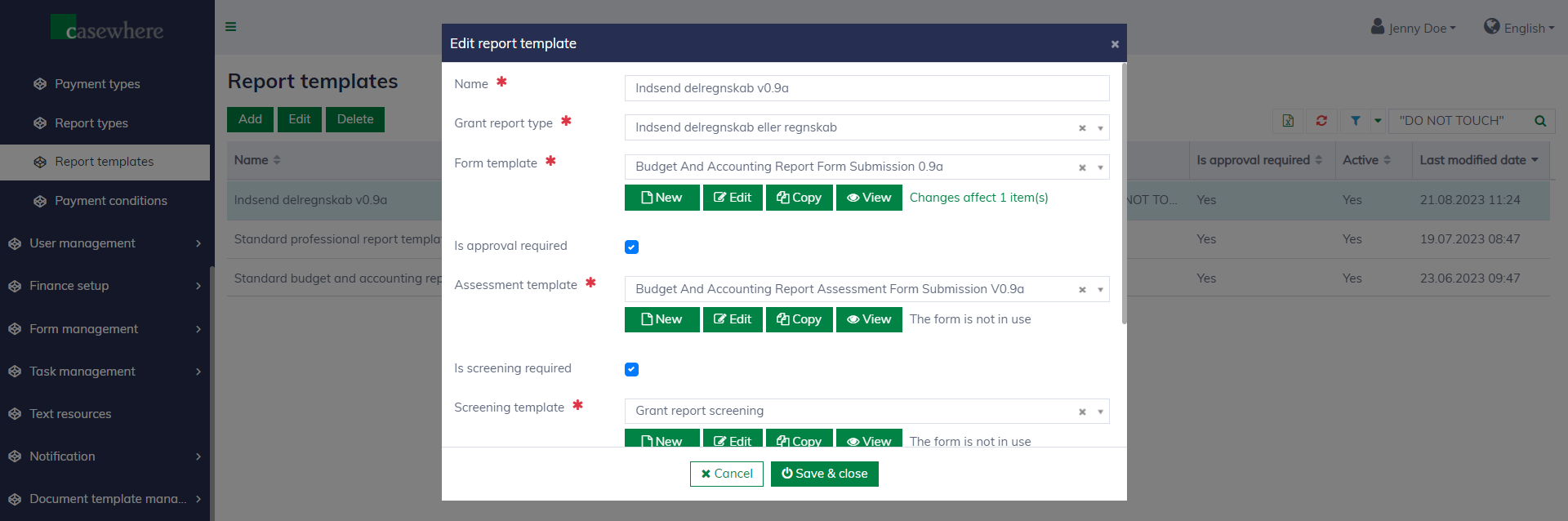Open Payment conditions in sidebar

tap(110, 201)
